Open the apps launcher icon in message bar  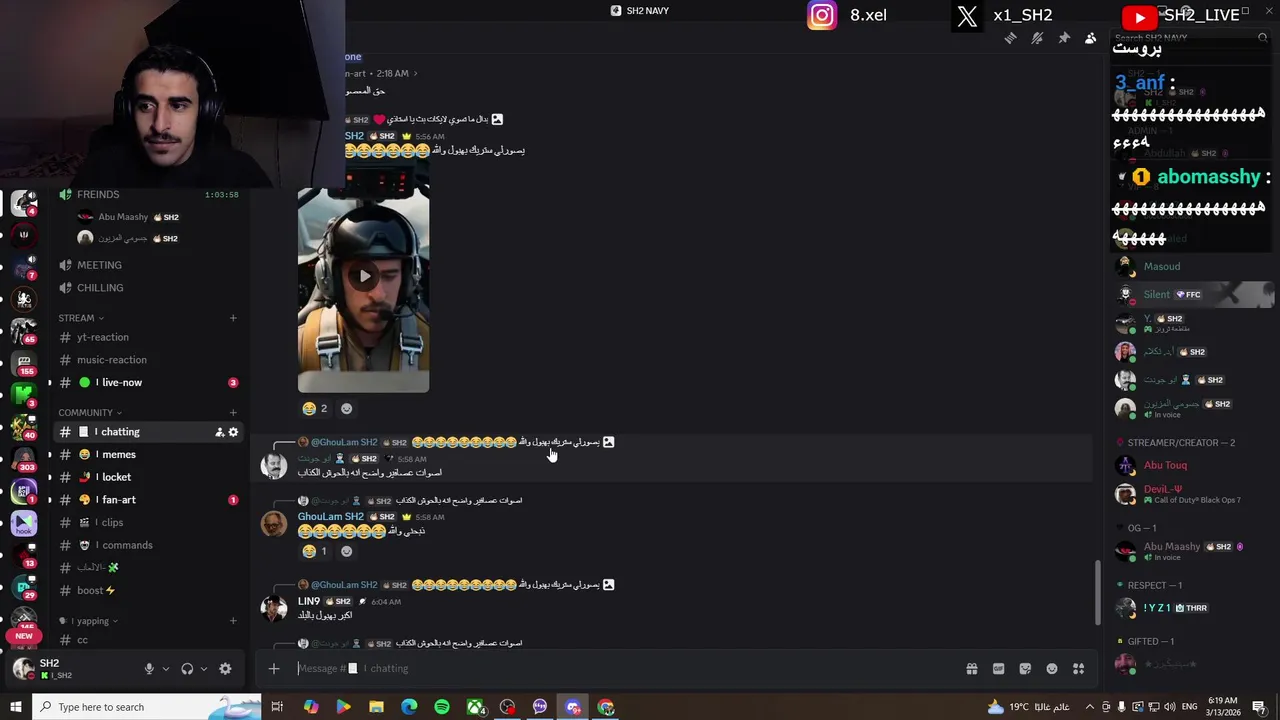tap(1079, 669)
